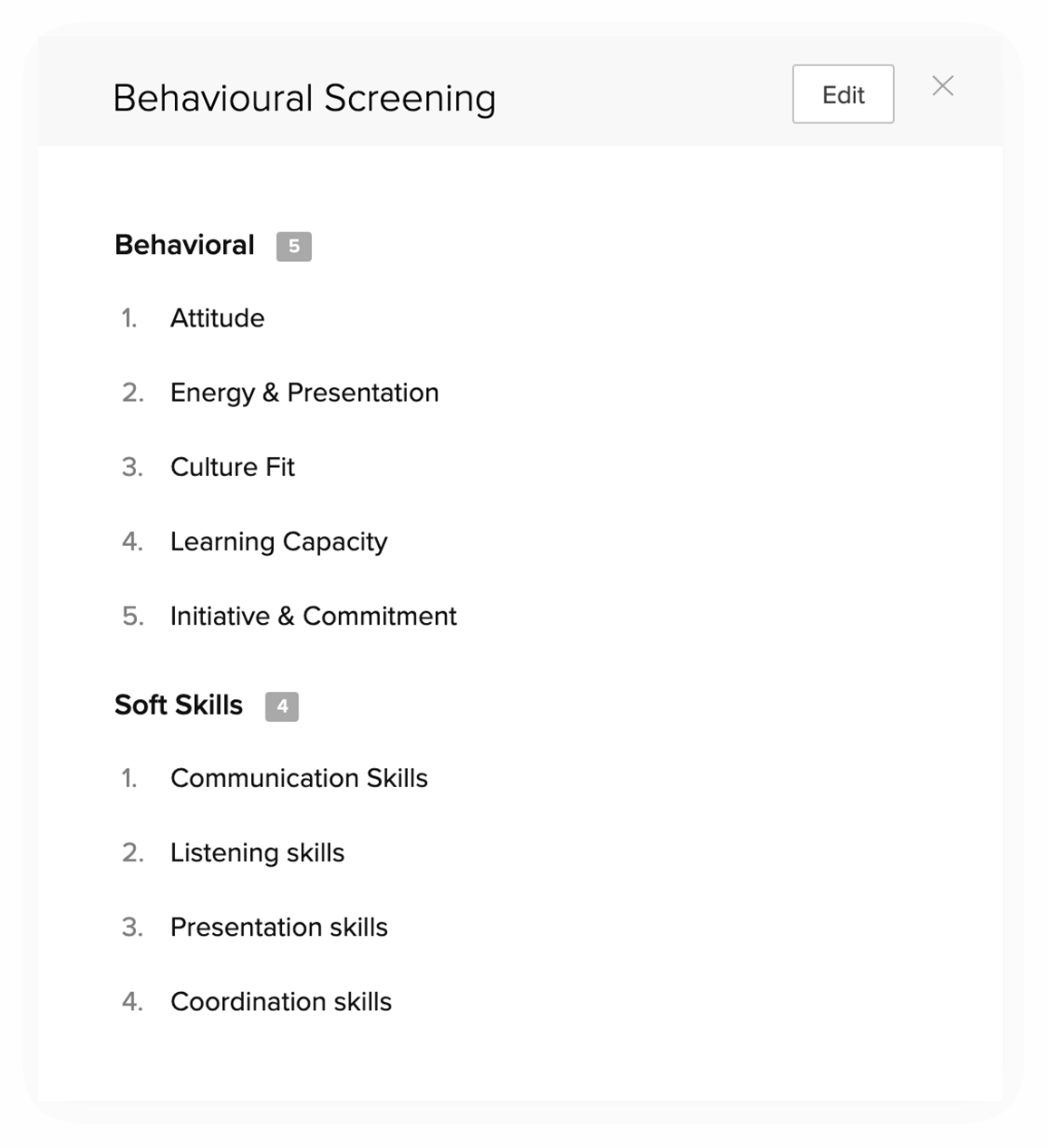1048x1148 pixels.
Task: Click Coordination skills in the list
Action: pyautogui.click(x=281, y=1001)
